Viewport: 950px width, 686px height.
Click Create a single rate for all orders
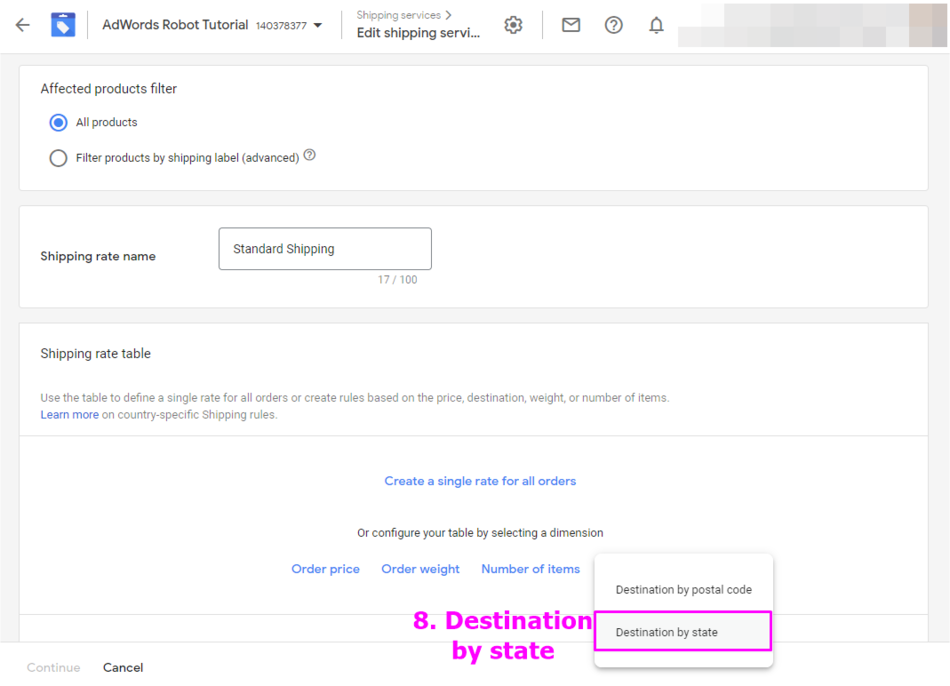(x=480, y=481)
